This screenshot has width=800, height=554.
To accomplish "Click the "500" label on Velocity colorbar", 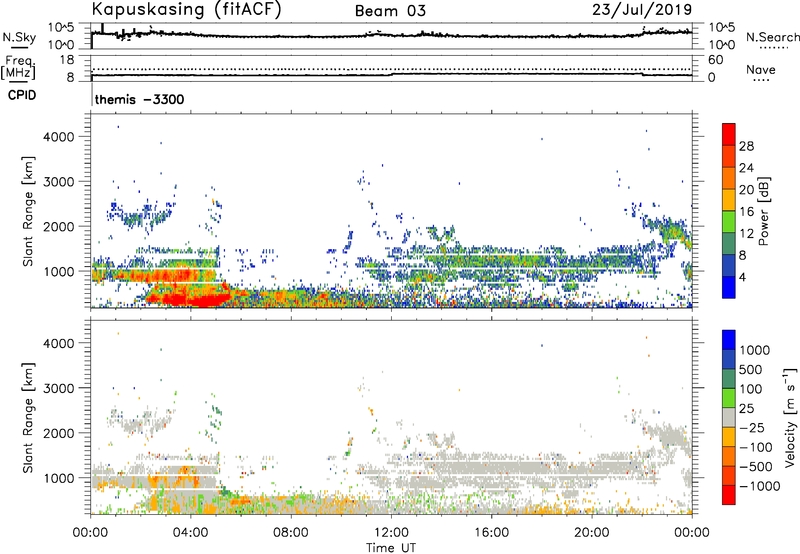I will (x=751, y=369).
